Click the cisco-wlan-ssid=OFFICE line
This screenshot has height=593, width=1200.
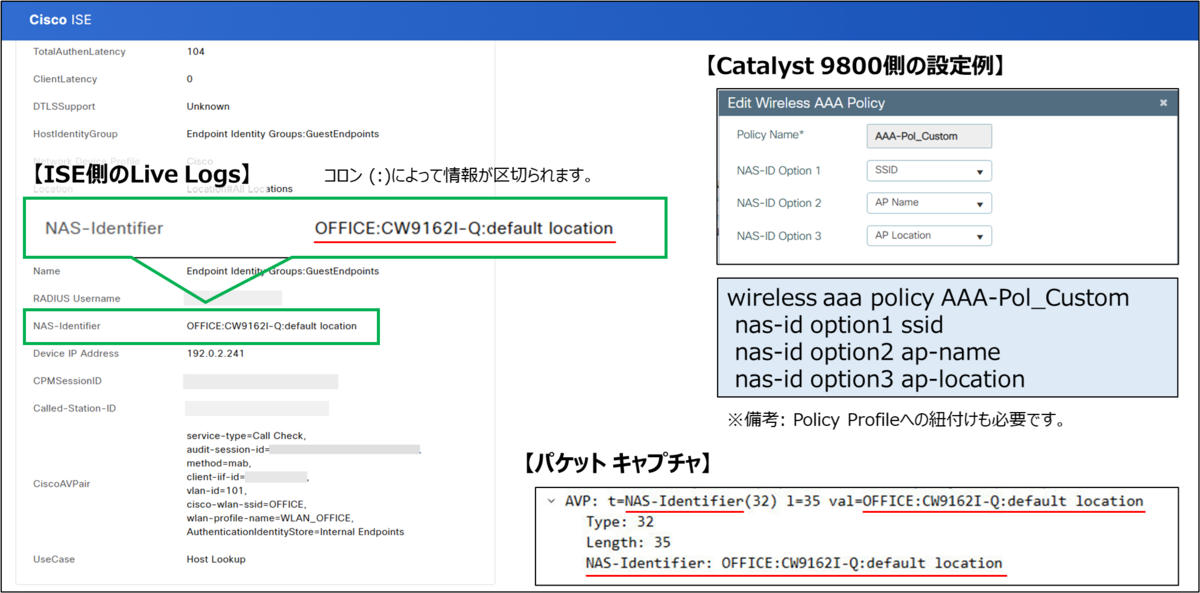point(246,504)
